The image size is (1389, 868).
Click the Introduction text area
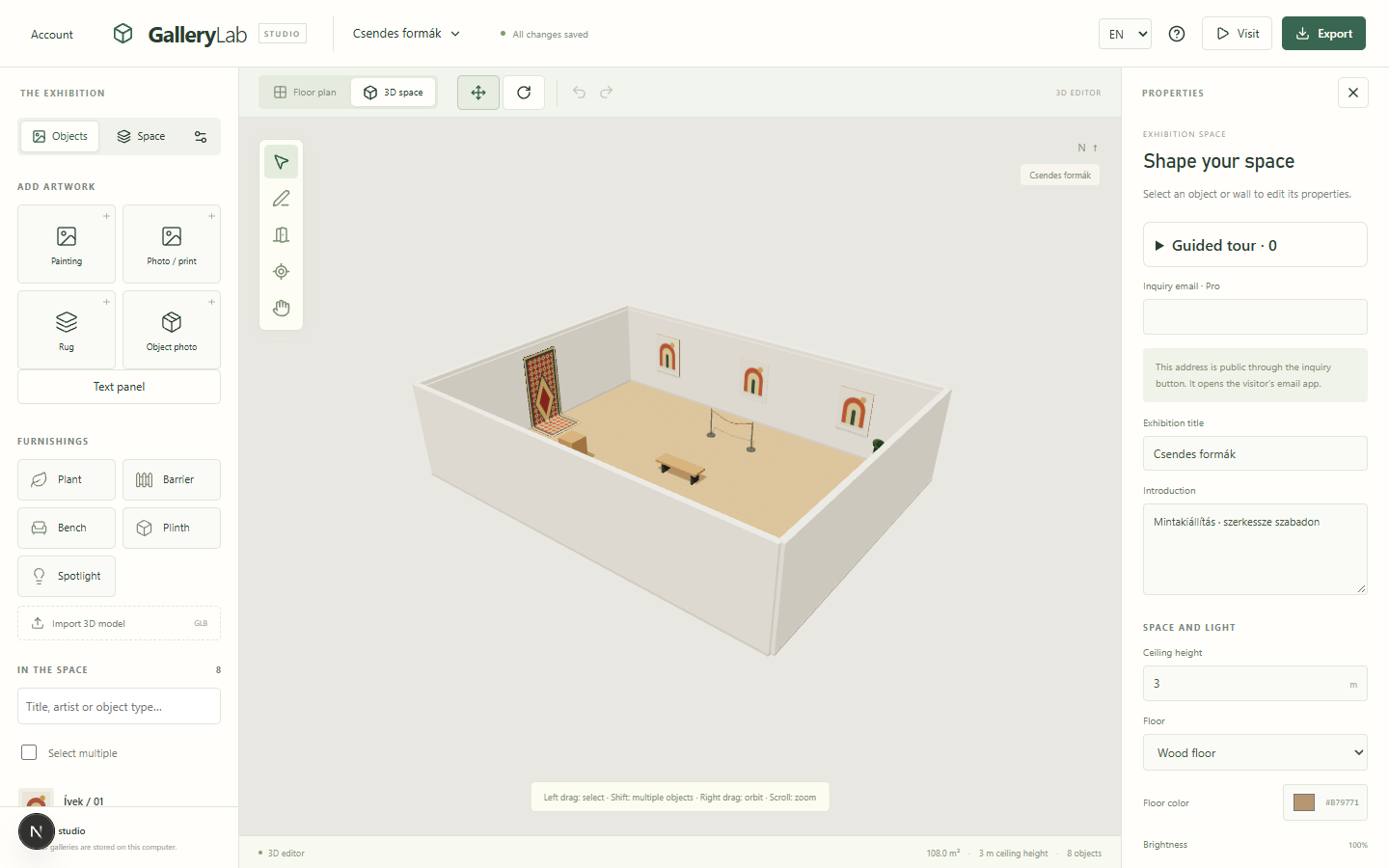[x=1255, y=549]
